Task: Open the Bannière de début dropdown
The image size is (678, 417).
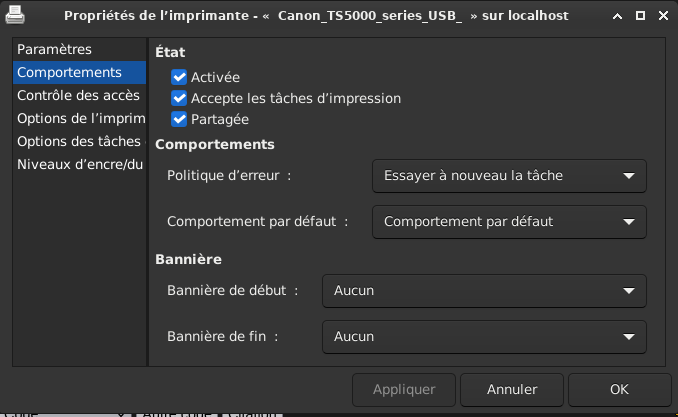Action: 484,291
